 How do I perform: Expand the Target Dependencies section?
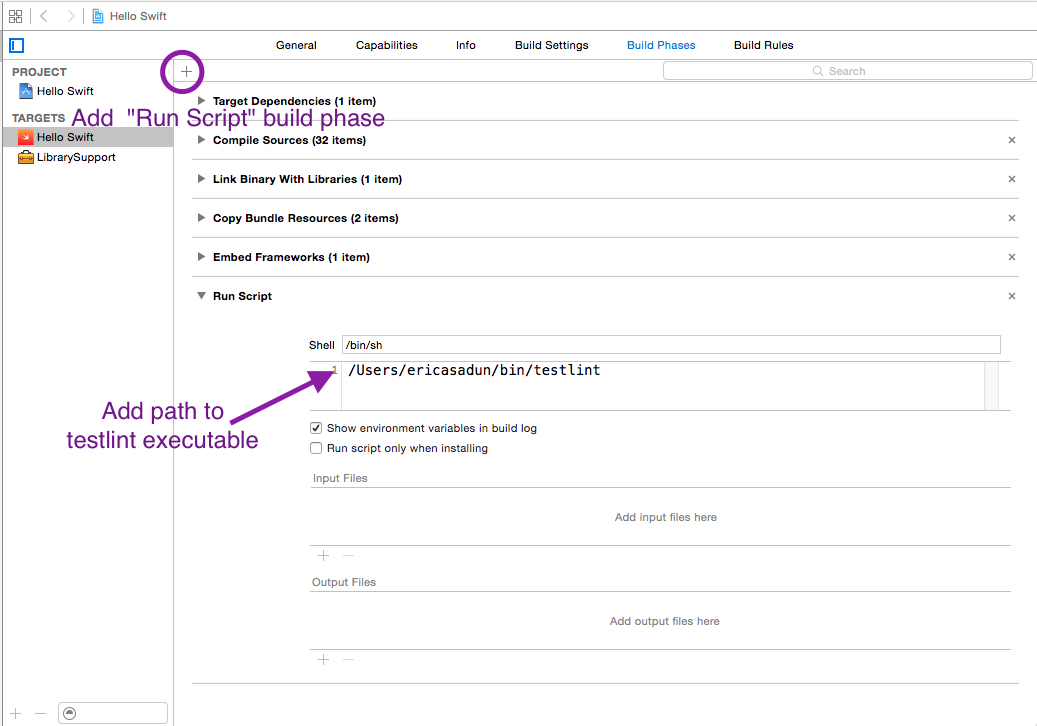pos(201,101)
